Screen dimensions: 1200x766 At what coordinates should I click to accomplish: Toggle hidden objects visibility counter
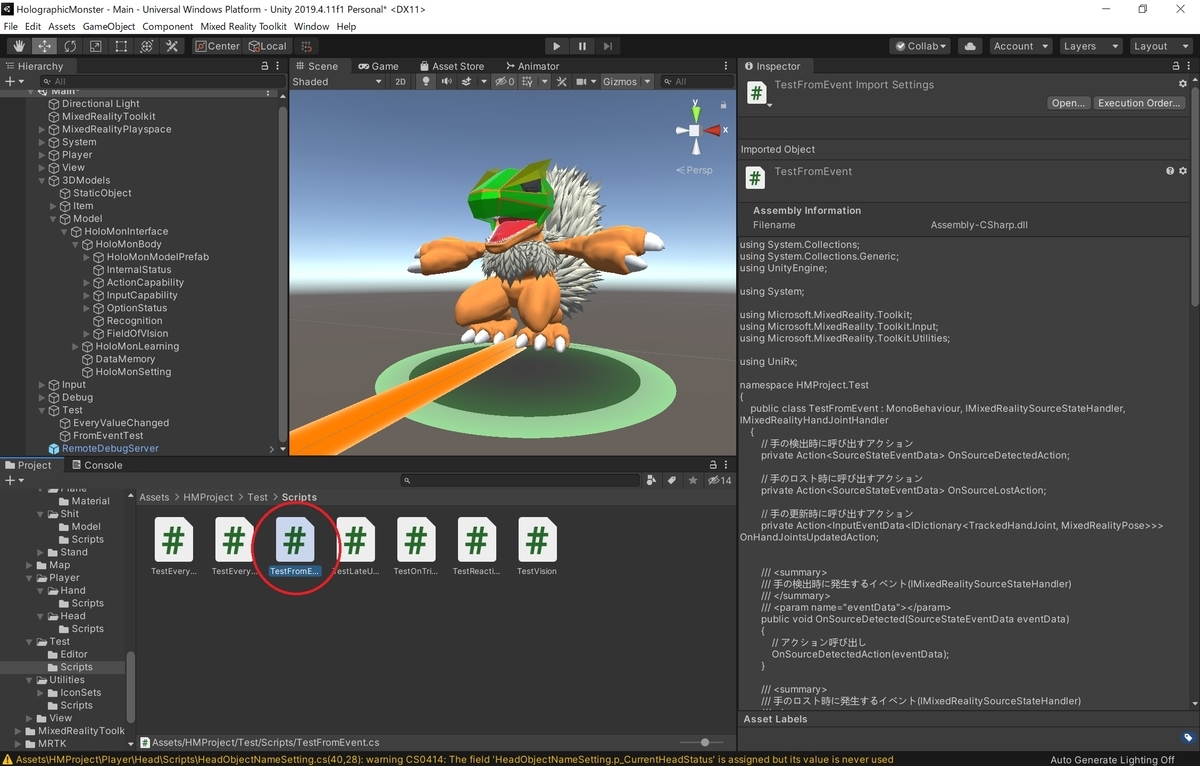(x=506, y=82)
